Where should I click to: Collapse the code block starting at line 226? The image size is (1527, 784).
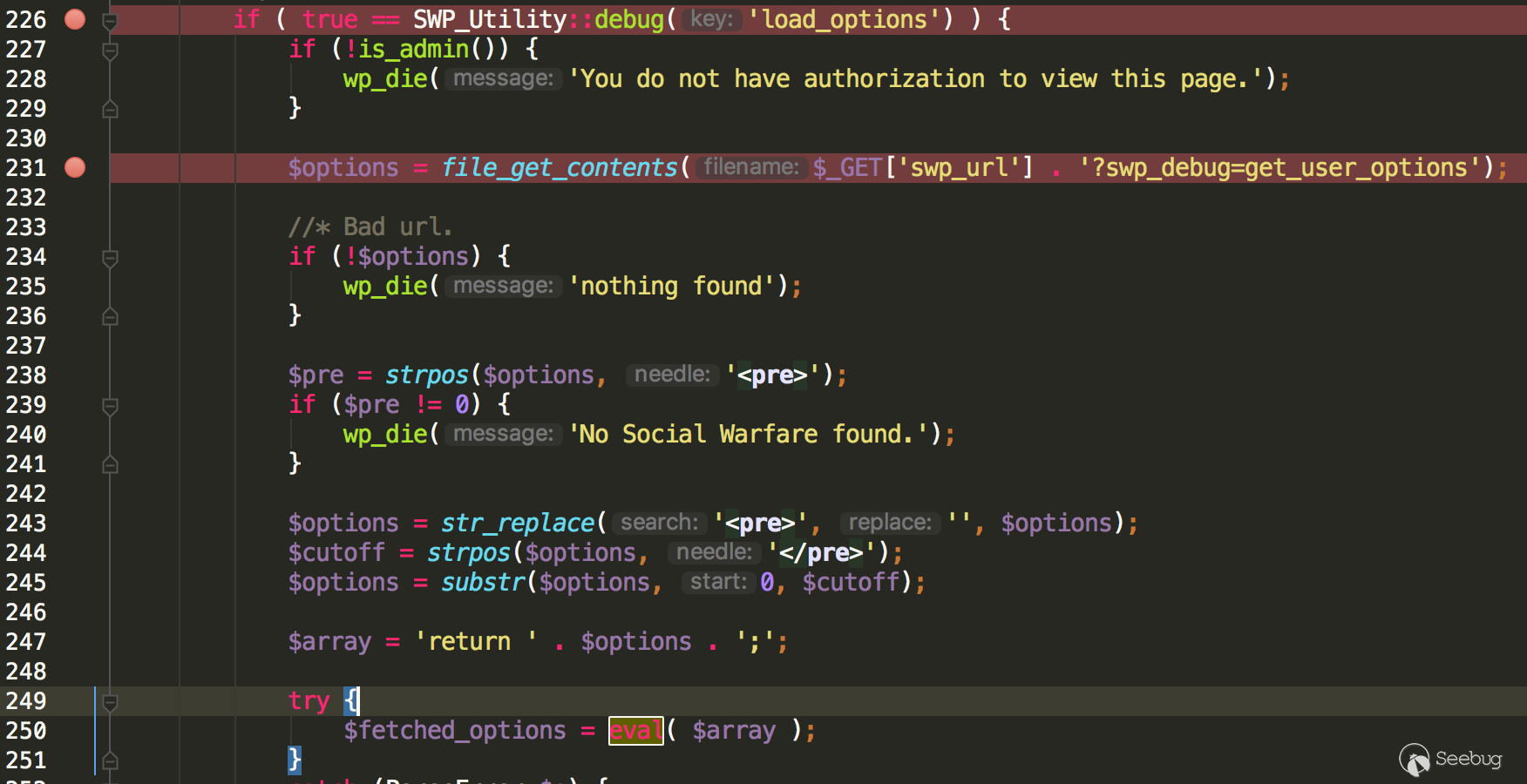110,20
